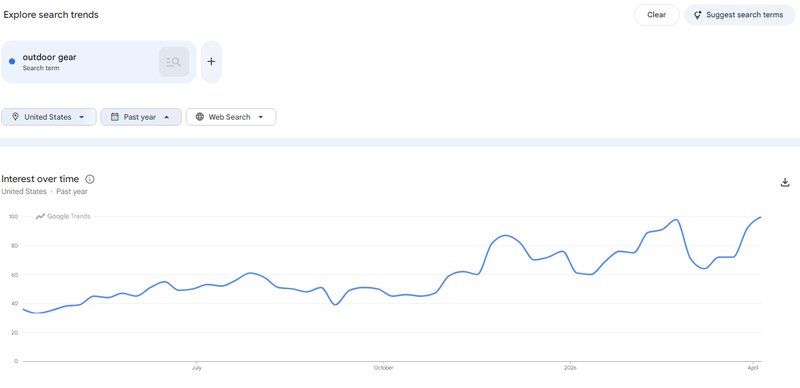The image size is (800, 388).
Task: Download the Interest over time chart data
Action: click(x=785, y=182)
